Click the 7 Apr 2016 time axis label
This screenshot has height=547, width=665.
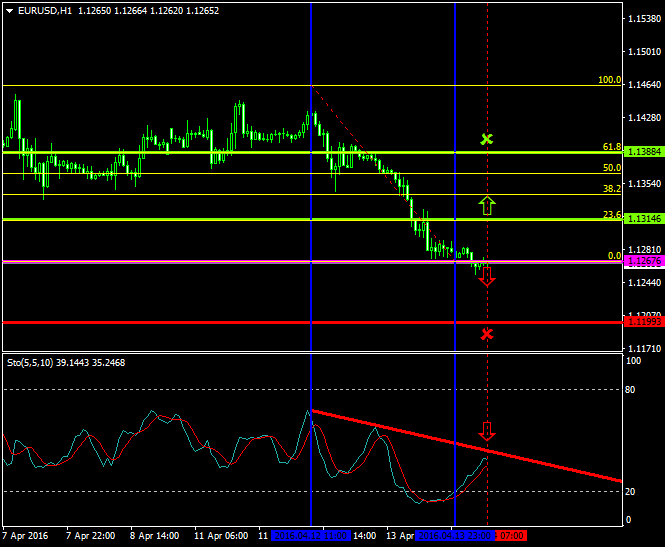pos(25,536)
